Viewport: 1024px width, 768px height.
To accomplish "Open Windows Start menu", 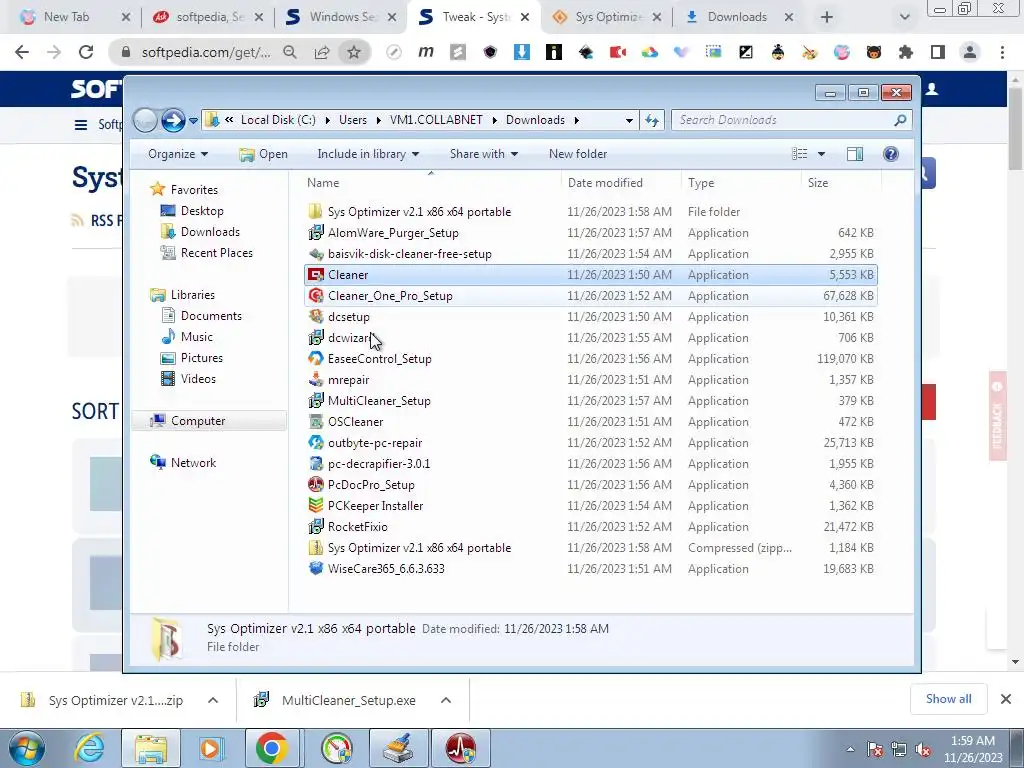I will [27, 748].
